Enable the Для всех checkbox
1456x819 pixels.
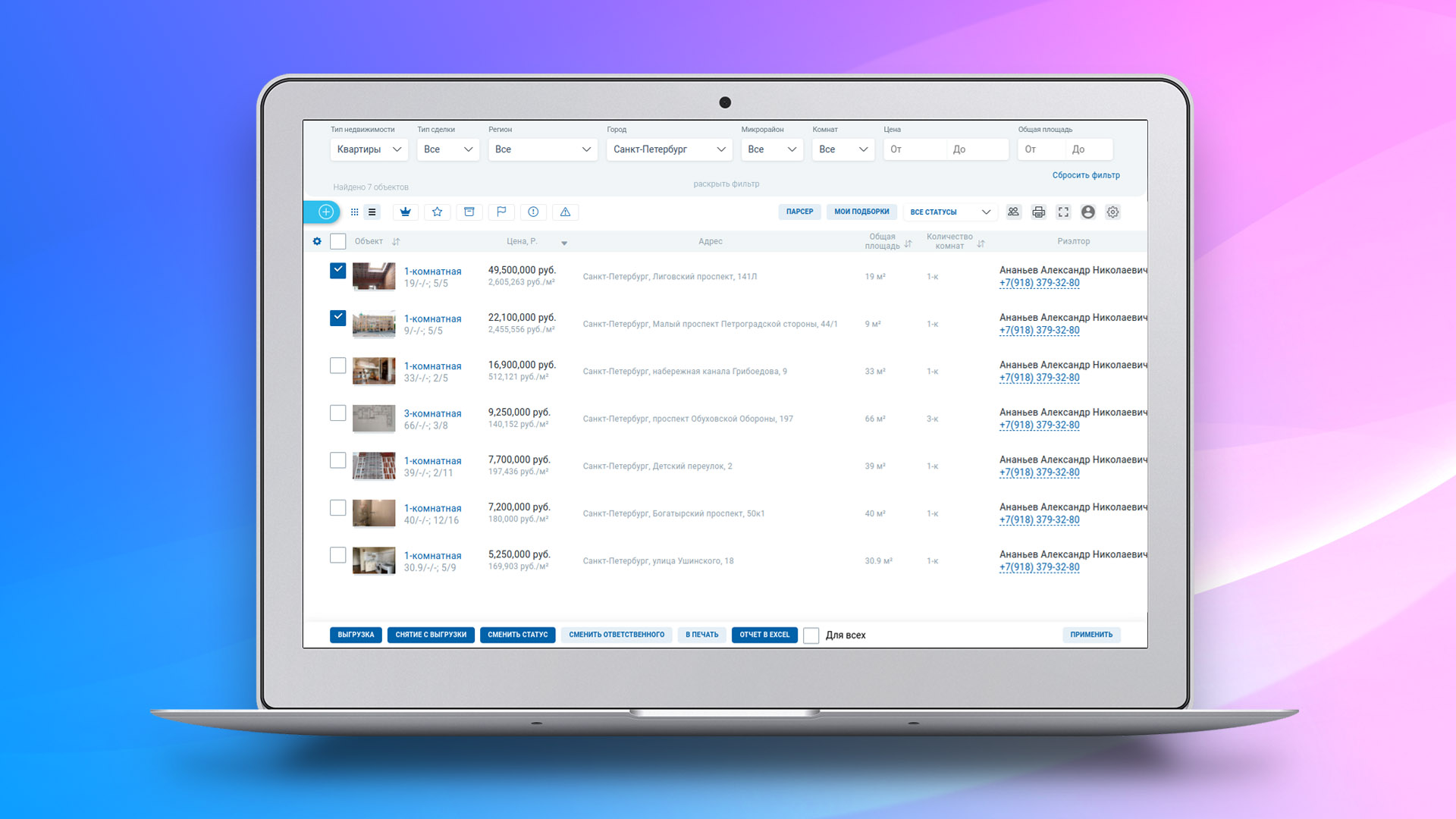tap(811, 635)
